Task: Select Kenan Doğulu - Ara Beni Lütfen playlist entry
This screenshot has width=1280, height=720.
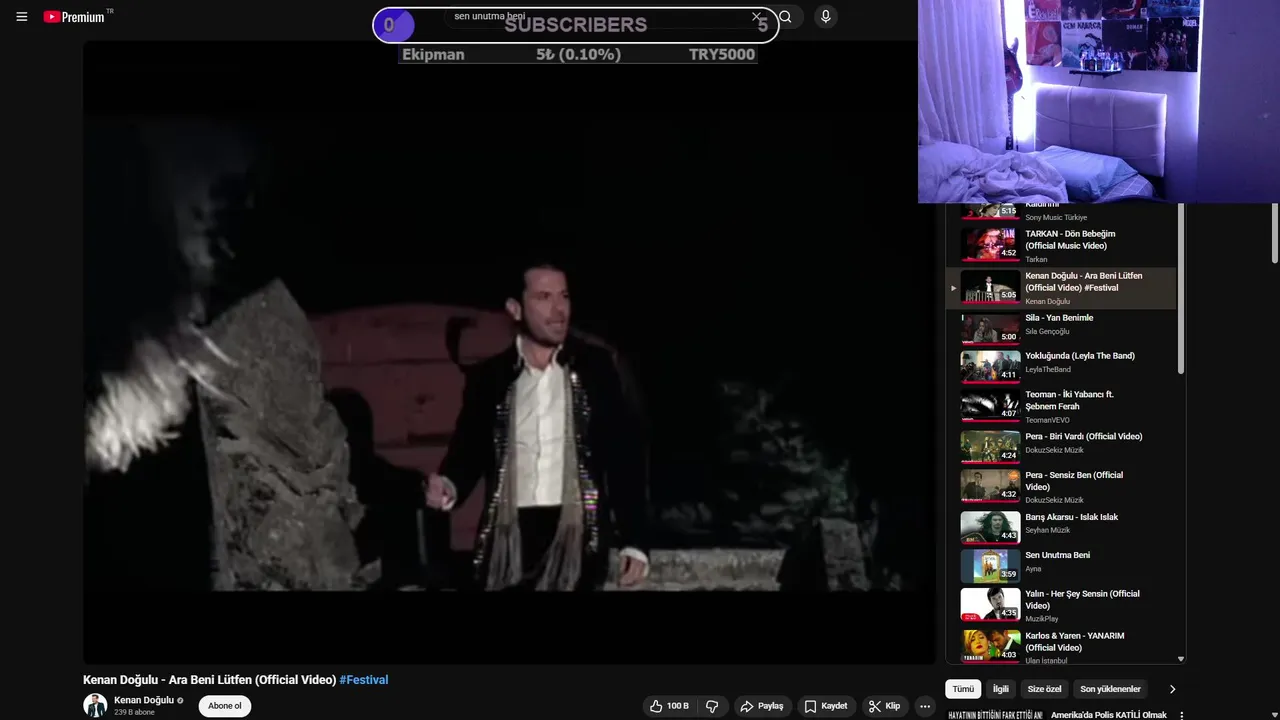Action: click(1062, 288)
